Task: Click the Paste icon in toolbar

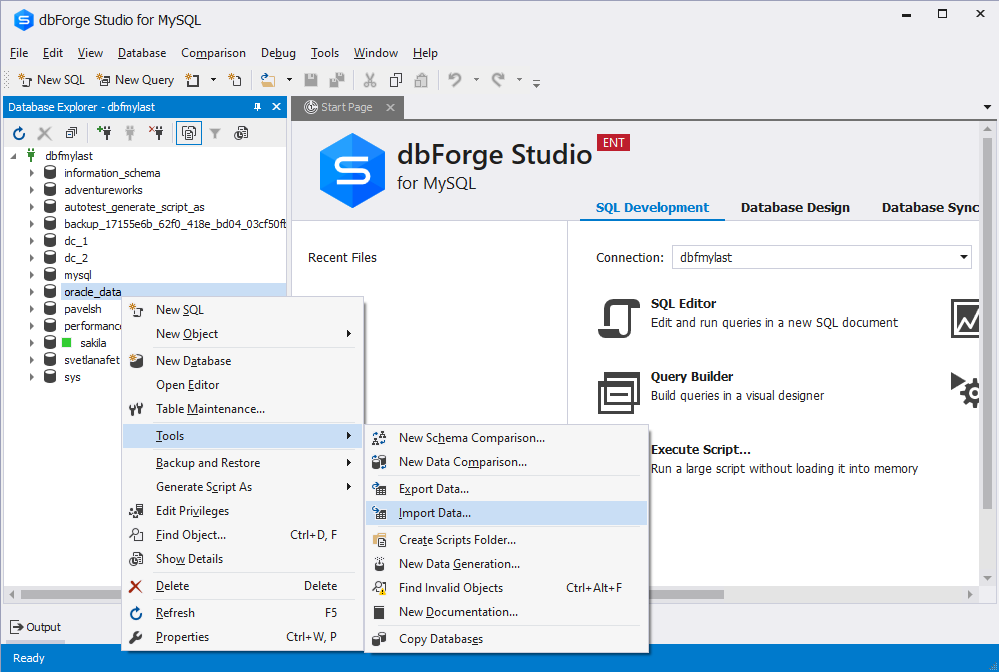Action: [421, 80]
